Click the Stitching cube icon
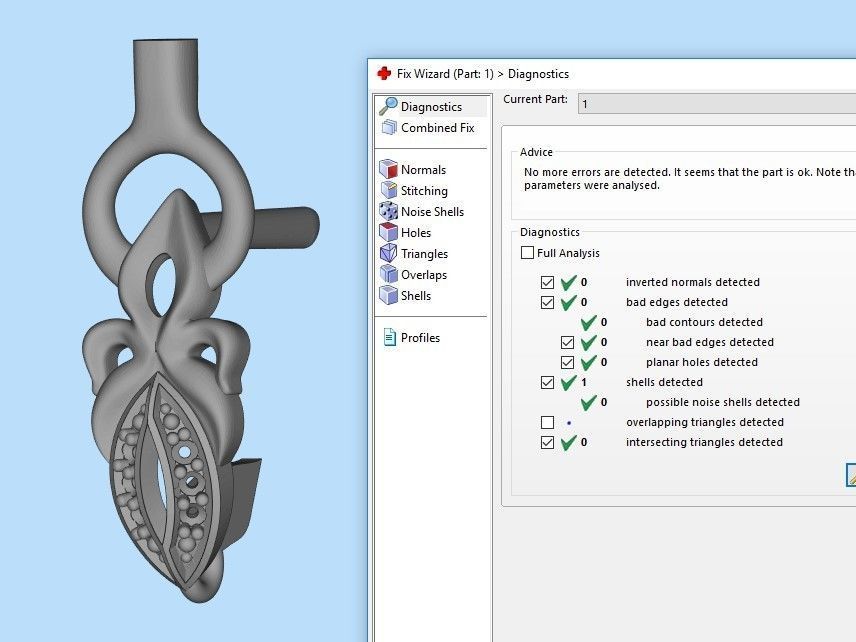The image size is (856, 642). click(388, 190)
